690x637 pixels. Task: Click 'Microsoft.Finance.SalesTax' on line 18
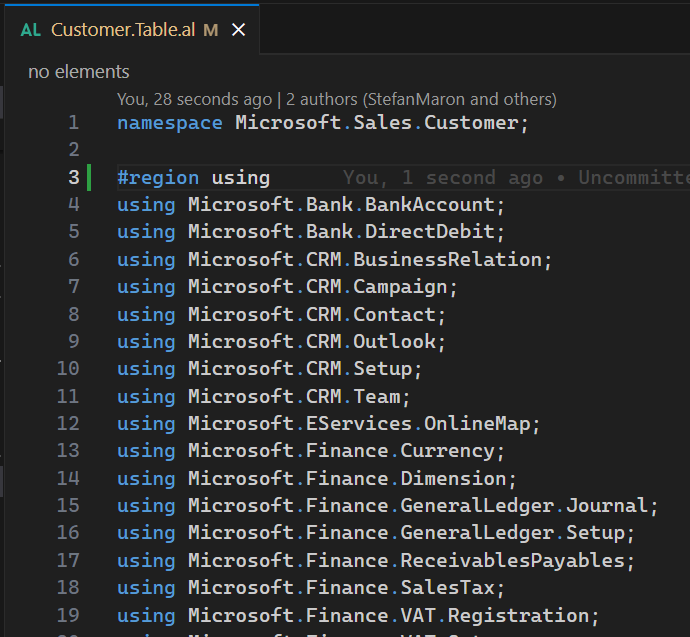tap(341, 588)
